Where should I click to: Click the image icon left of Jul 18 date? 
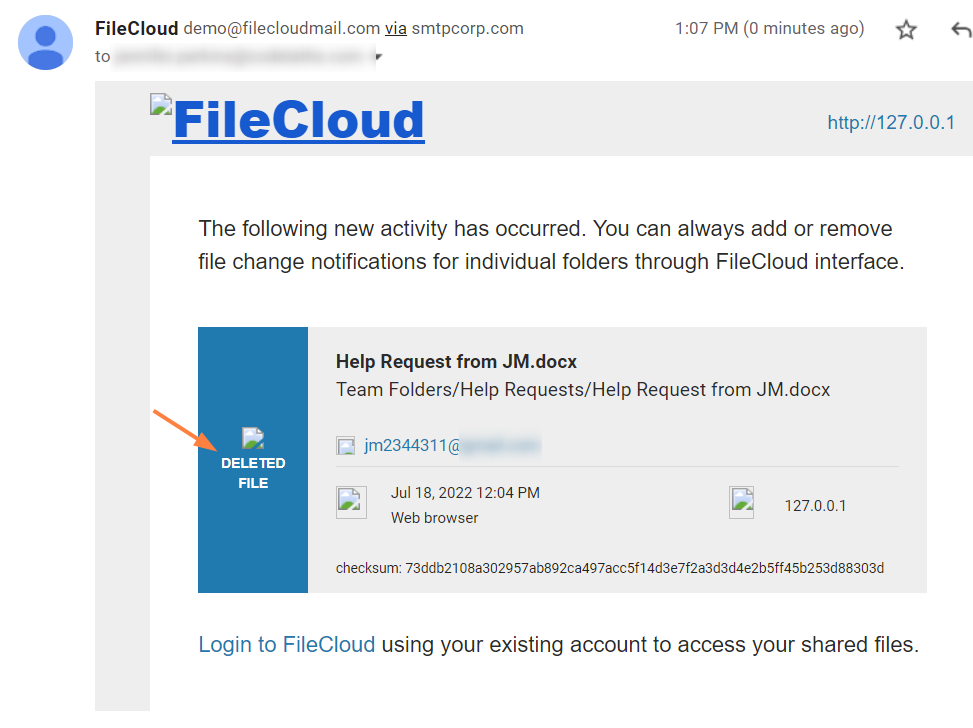click(349, 502)
